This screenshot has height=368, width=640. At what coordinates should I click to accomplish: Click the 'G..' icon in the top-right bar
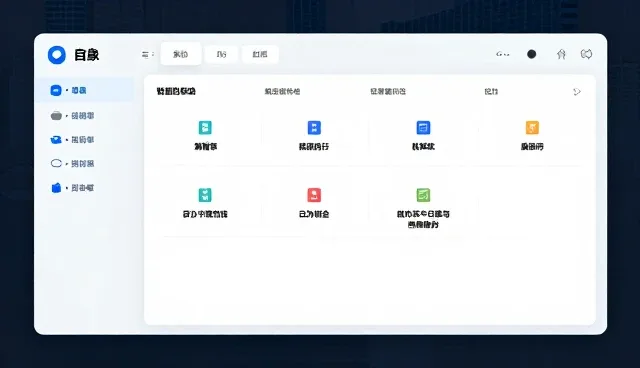coord(502,54)
